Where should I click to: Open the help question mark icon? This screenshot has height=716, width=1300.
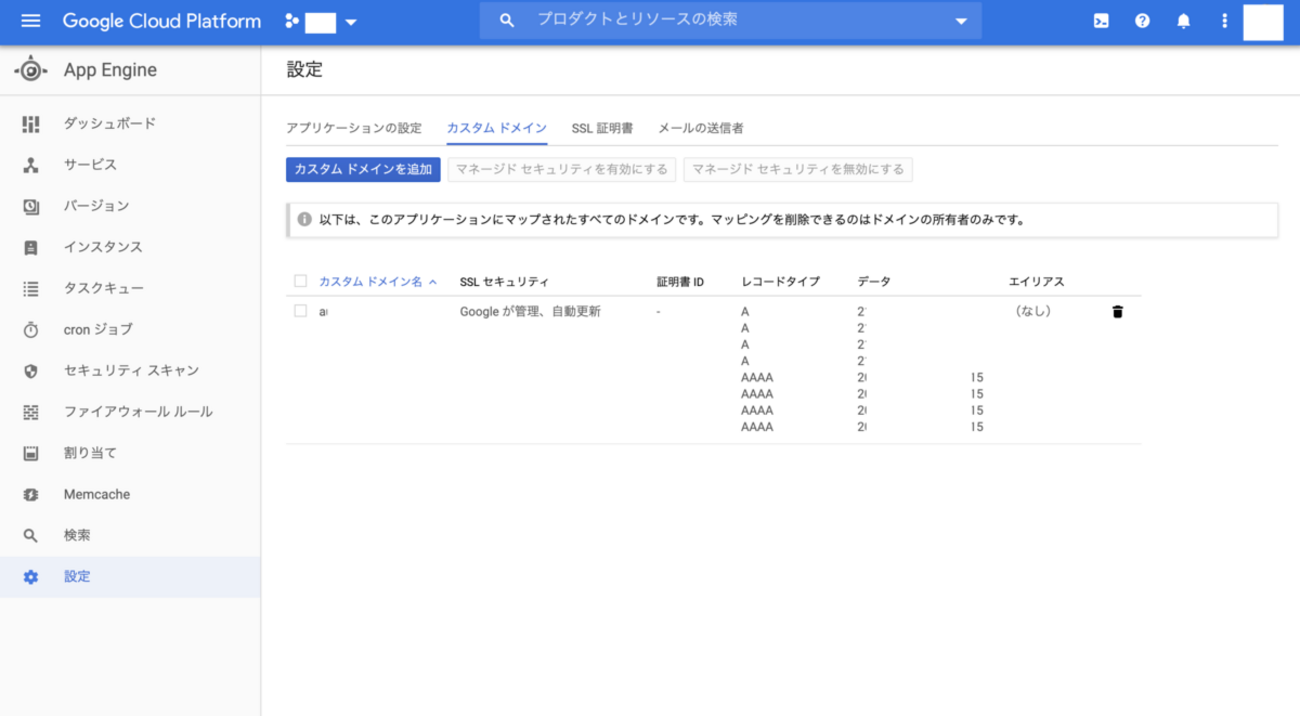click(1142, 21)
